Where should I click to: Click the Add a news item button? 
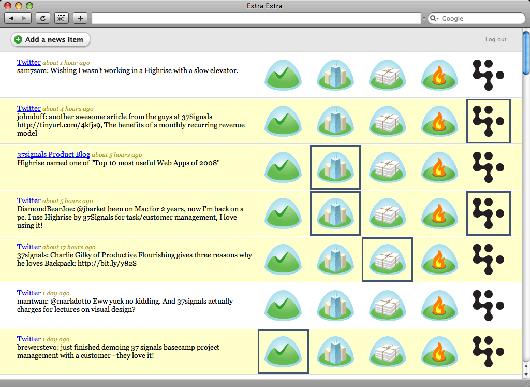(50, 40)
